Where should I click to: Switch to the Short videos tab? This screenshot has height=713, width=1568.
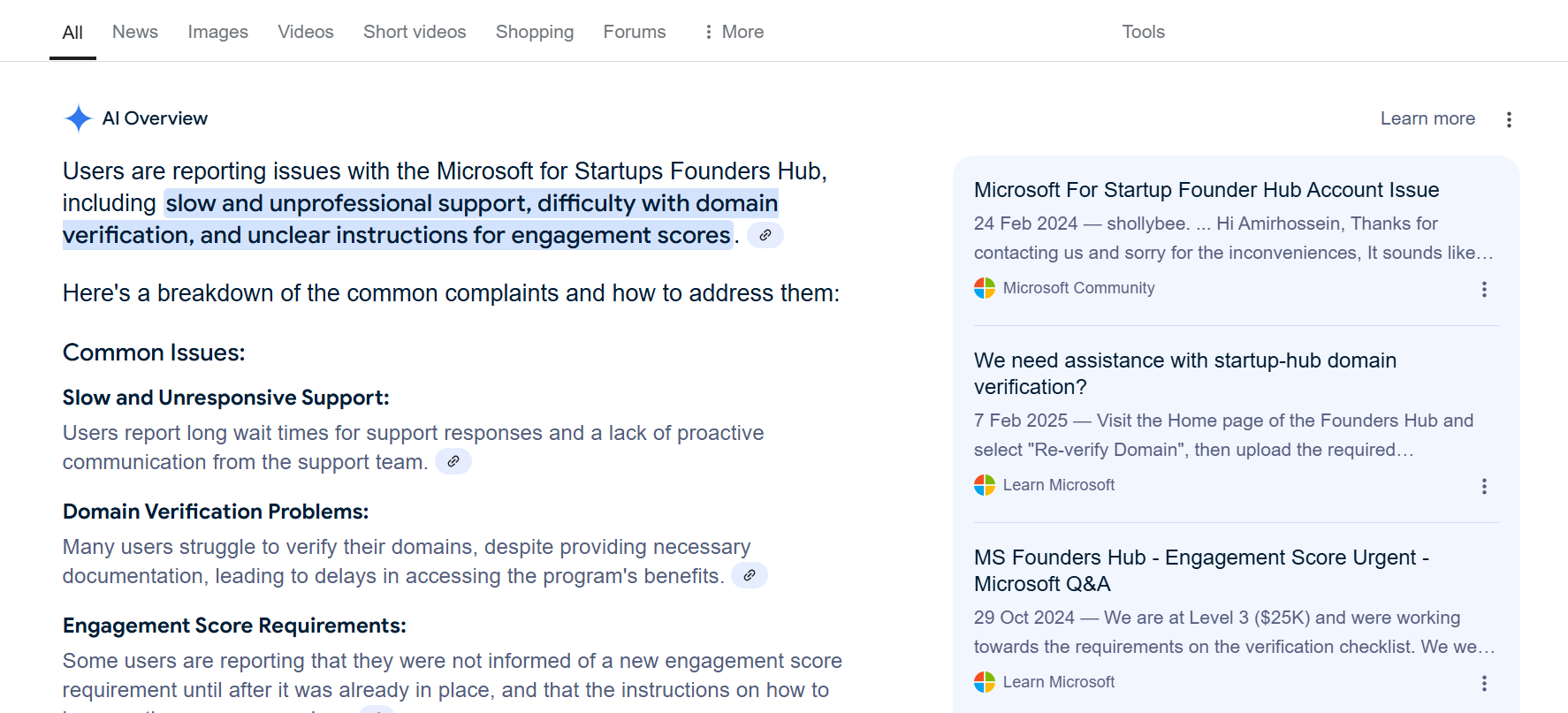[x=415, y=32]
